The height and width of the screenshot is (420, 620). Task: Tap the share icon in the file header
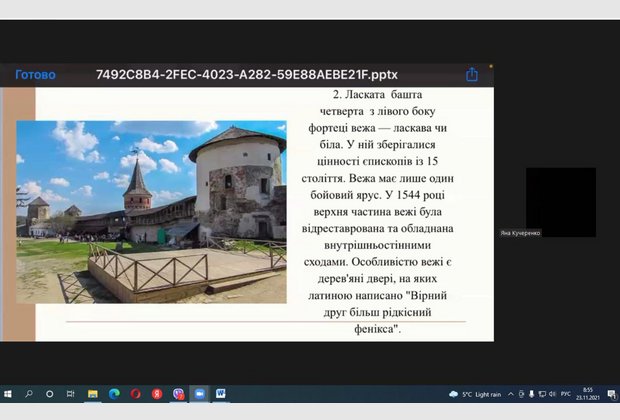tap(472, 74)
